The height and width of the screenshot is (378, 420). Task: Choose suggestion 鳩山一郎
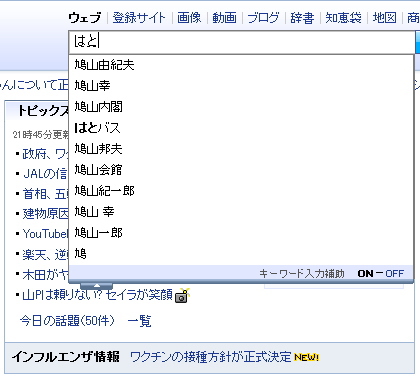(x=241, y=233)
